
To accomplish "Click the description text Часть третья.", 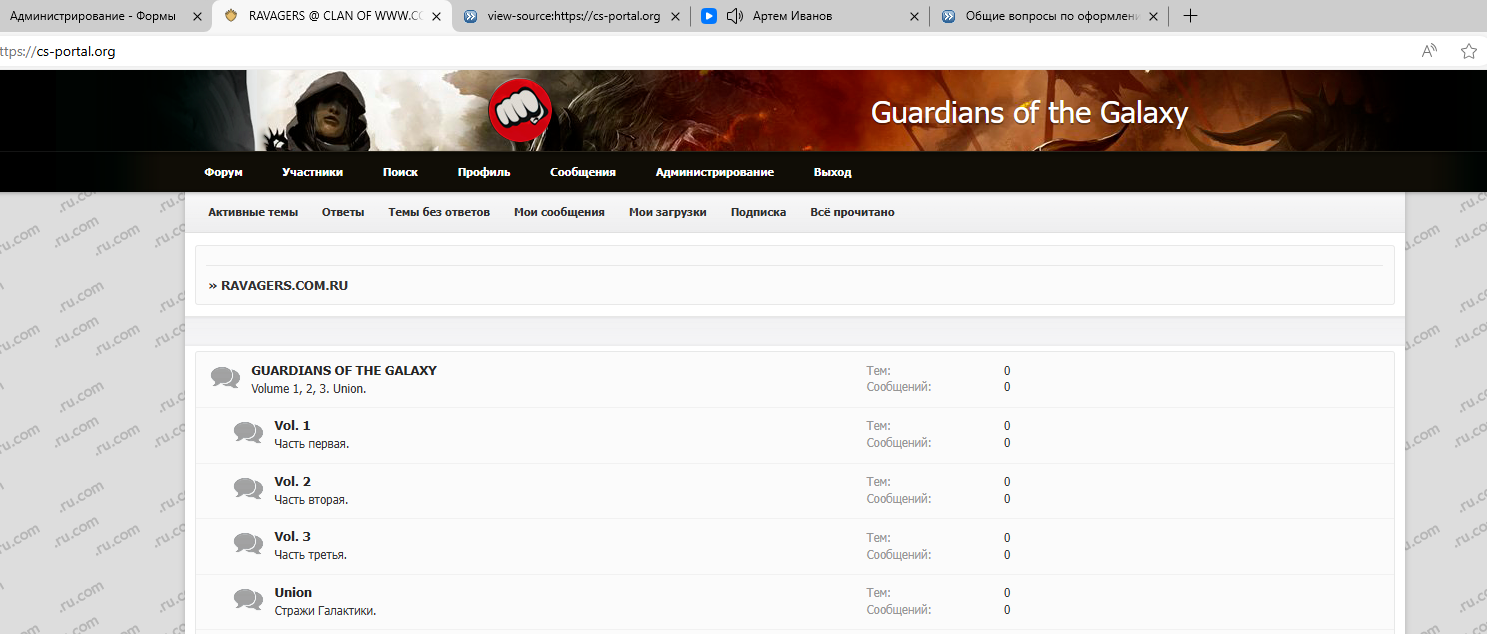I will tap(310, 555).
